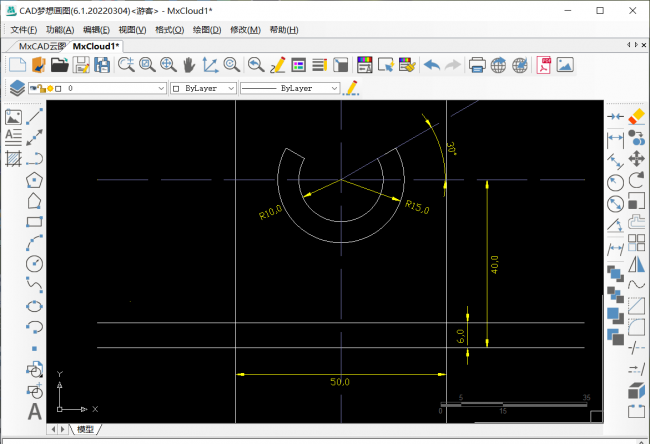
Task: Click the match properties pencil icon
Action: point(352,88)
